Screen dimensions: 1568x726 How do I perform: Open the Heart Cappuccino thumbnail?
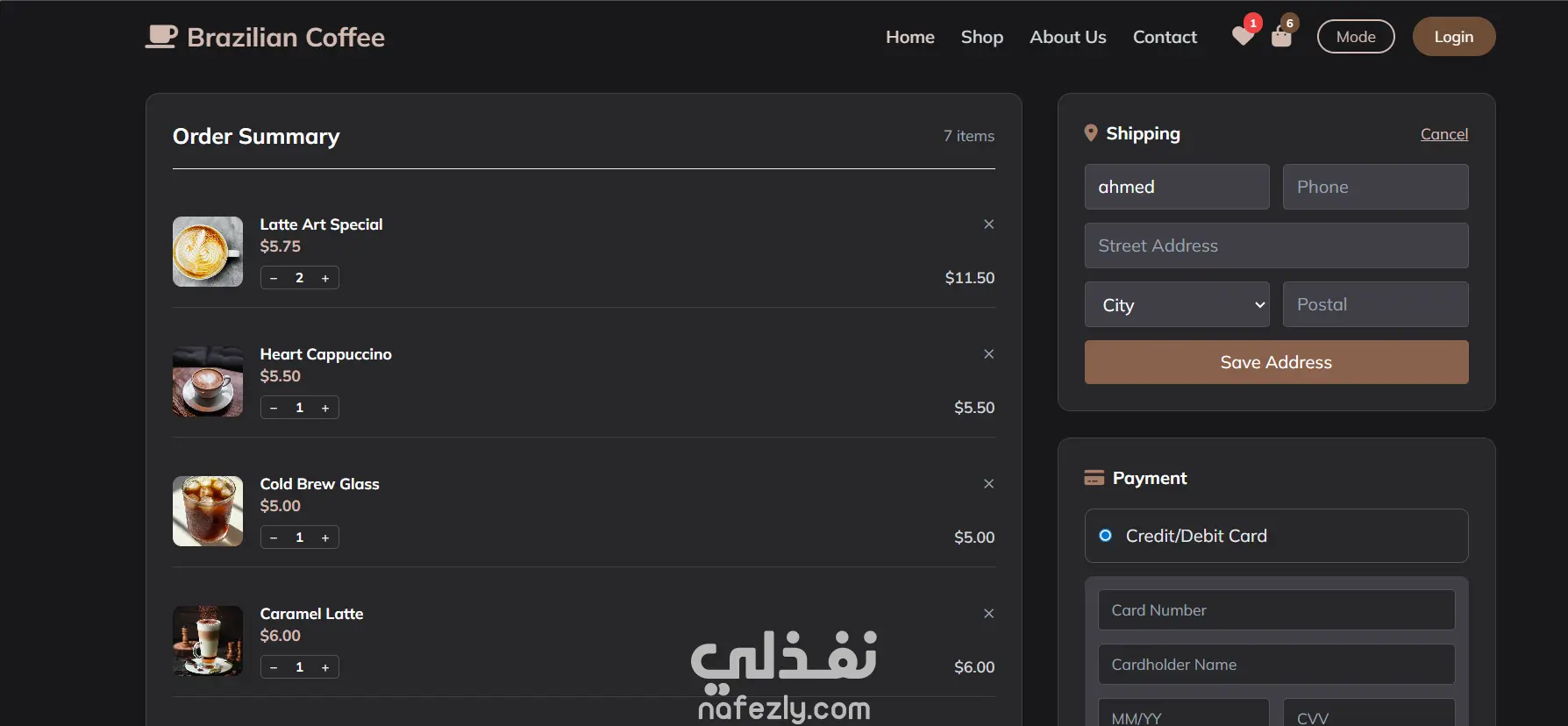click(x=208, y=381)
